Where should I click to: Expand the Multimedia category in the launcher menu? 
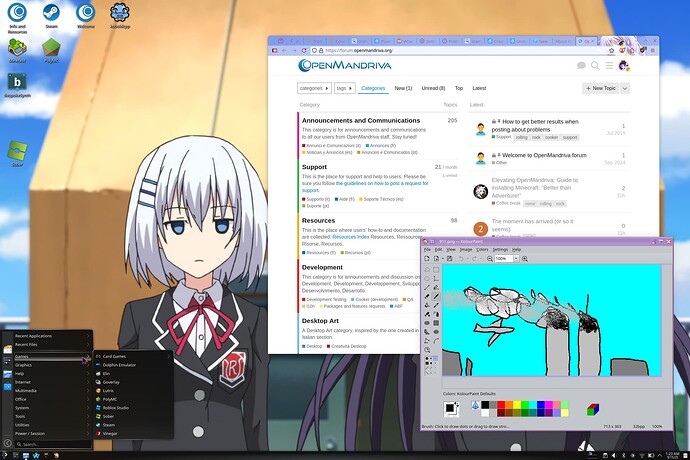[x=52, y=390]
